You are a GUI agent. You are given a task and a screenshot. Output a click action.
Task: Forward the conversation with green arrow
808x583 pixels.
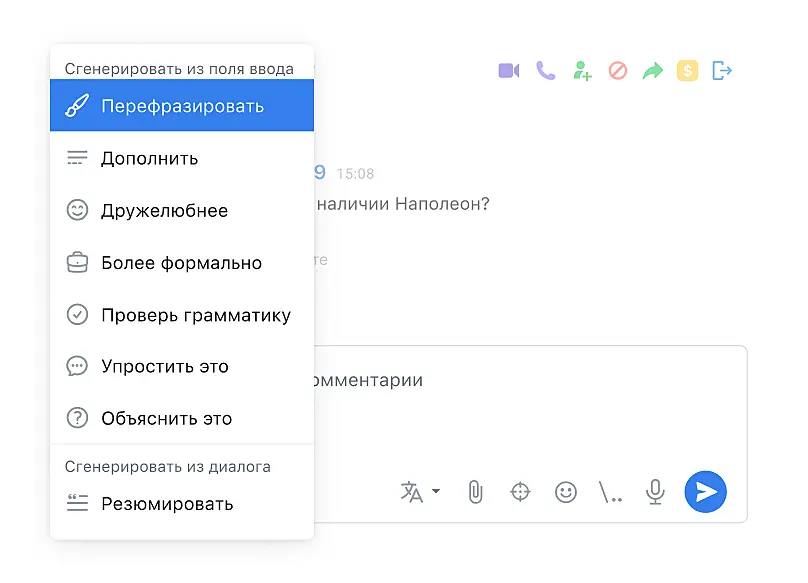click(x=652, y=71)
